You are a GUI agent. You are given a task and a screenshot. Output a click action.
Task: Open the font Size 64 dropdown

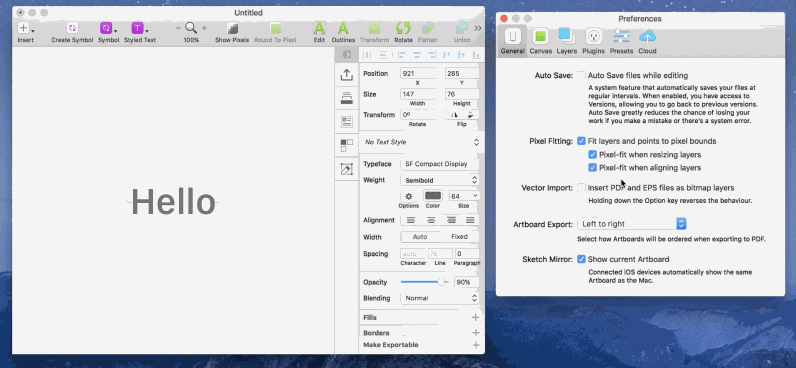[x=464, y=196]
